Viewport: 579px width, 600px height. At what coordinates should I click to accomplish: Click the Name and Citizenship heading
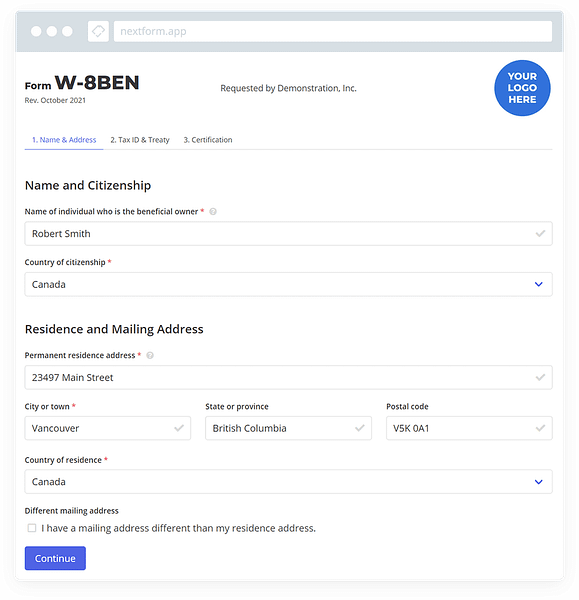pyautogui.click(x=88, y=186)
